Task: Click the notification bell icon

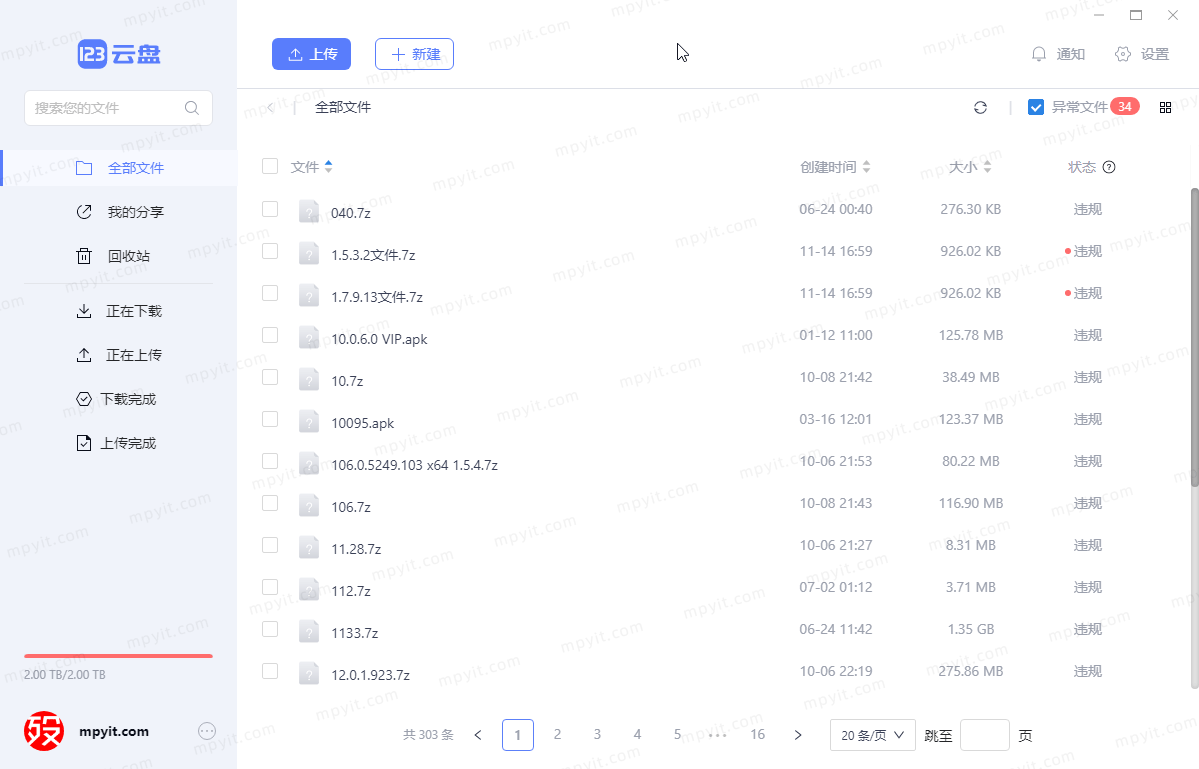Action: 1038,54
